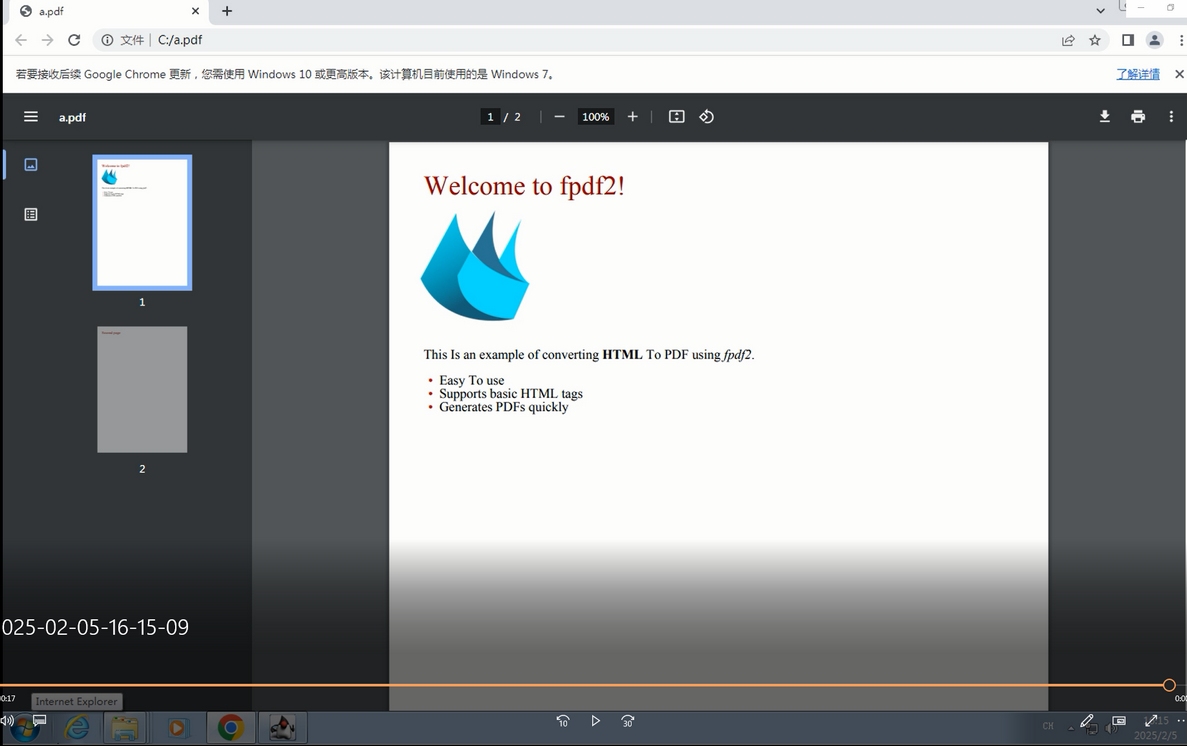Viewport: 1187px width, 746px height.
Task: Open the 了解详情 link
Action: click(x=1138, y=74)
